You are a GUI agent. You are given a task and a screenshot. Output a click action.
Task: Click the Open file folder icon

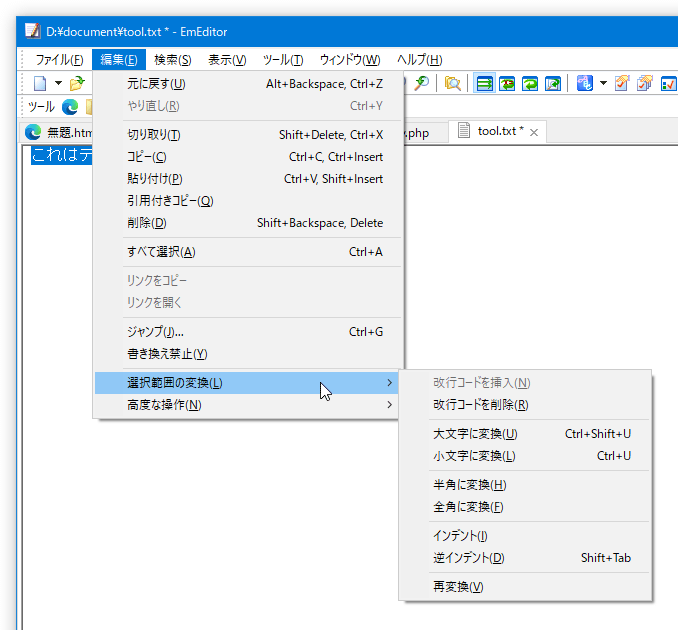[77, 83]
